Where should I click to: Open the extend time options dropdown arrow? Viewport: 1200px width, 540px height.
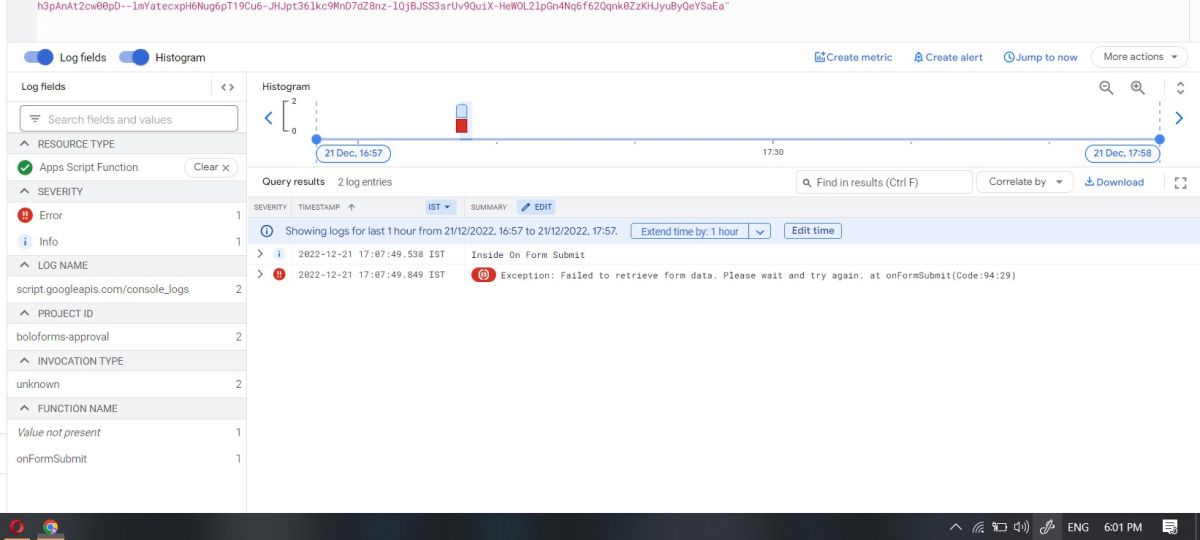(x=760, y=231)
